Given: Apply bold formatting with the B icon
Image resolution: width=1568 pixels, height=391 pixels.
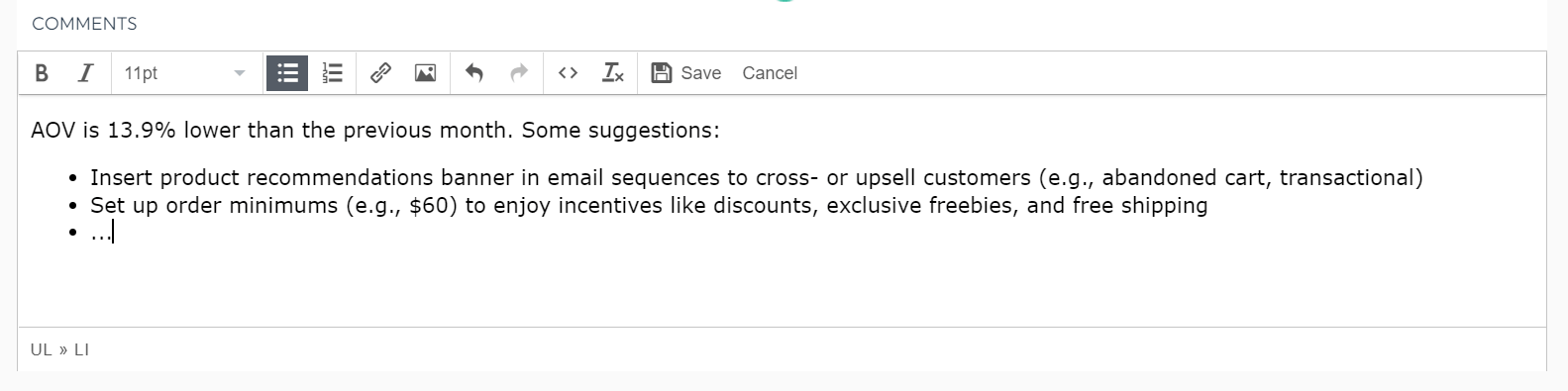Looking at the screenshot, I should coord(42,73).
